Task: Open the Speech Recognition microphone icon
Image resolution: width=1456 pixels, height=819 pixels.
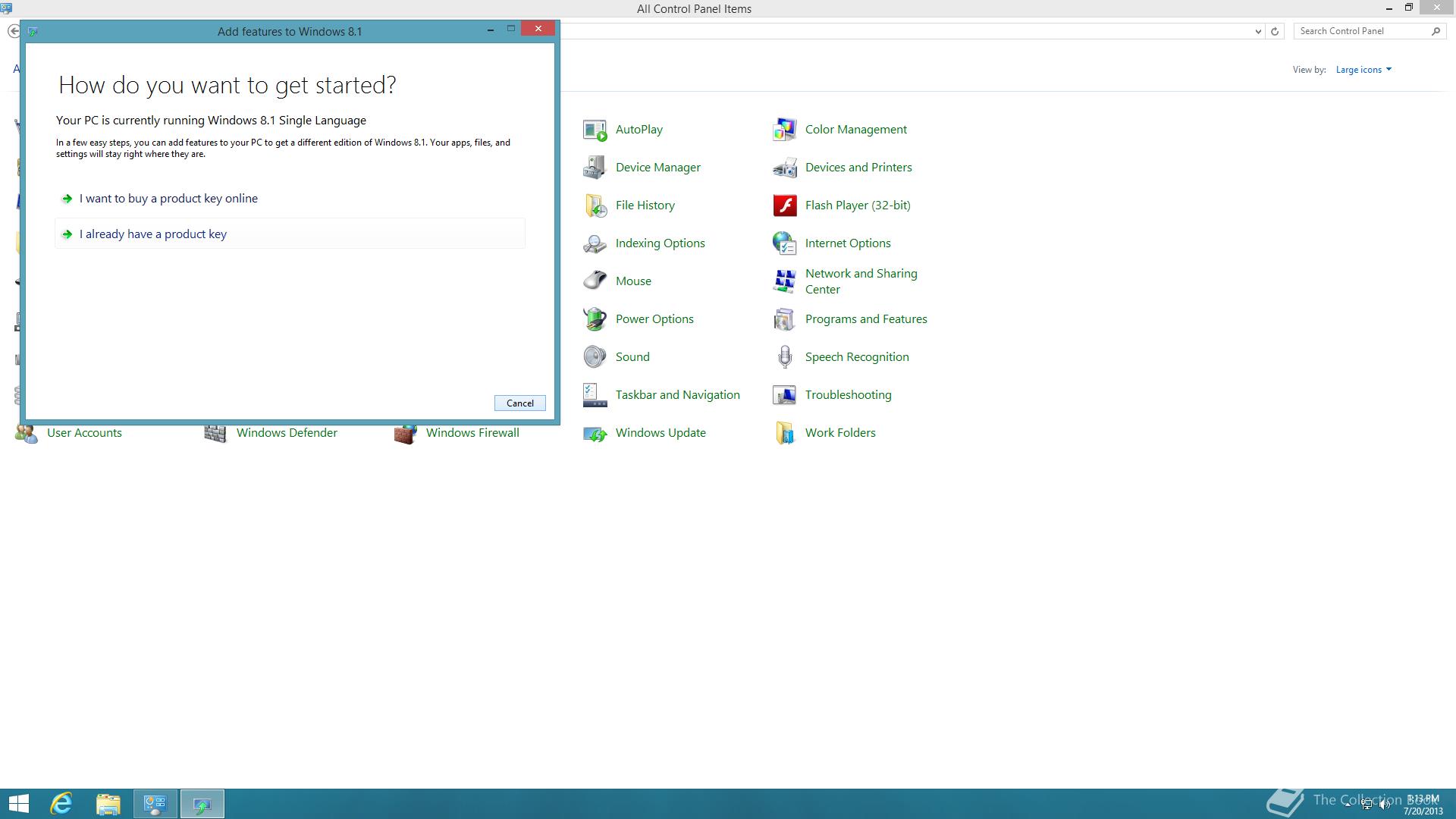Action: coord(785,357)
